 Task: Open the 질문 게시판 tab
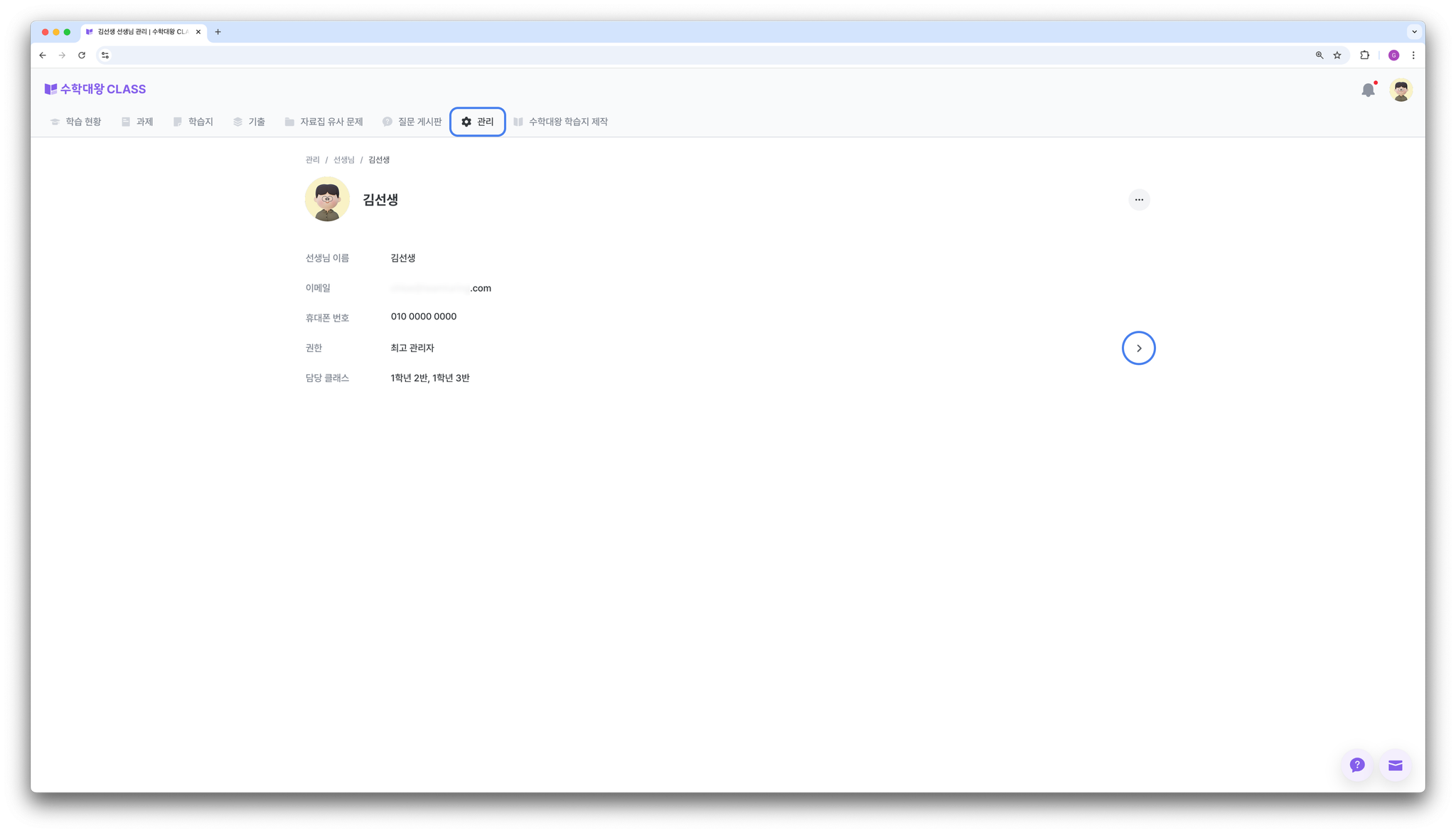coord(412,122)
